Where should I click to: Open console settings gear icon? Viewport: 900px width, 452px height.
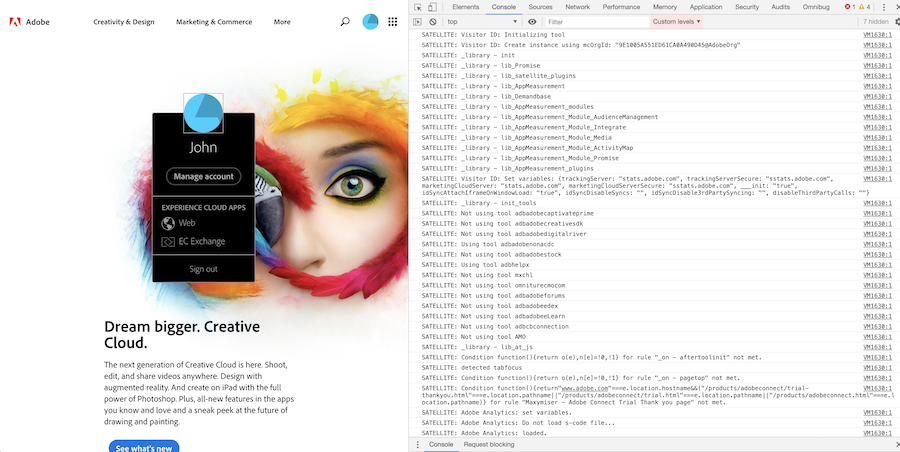point(897,22)
